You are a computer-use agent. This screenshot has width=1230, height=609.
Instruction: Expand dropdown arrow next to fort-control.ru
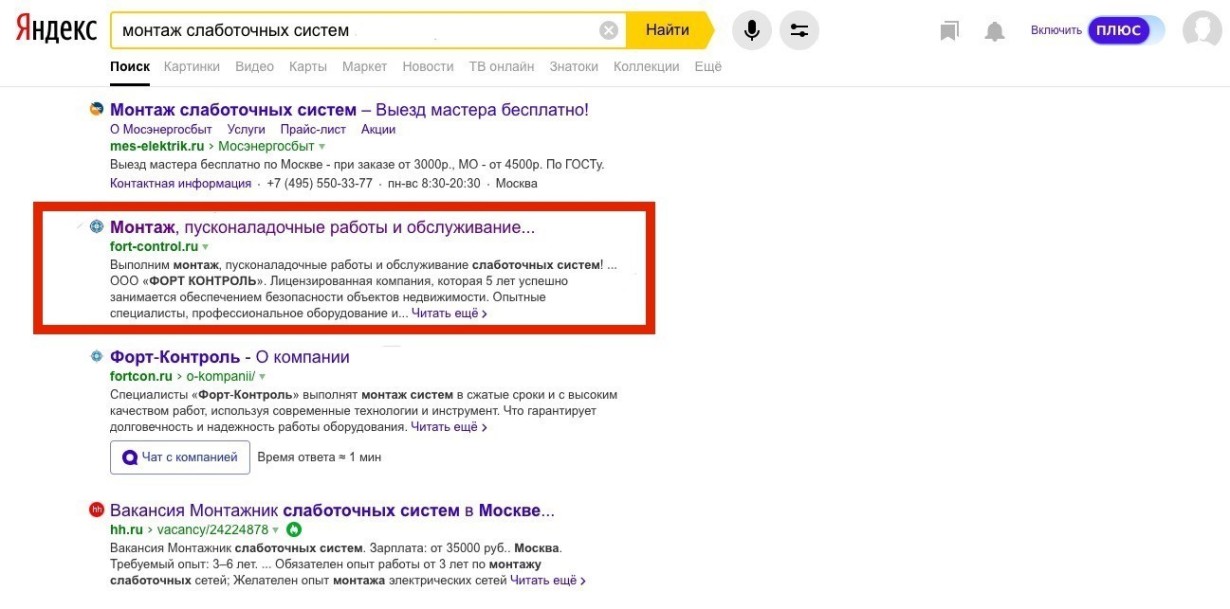205,247
